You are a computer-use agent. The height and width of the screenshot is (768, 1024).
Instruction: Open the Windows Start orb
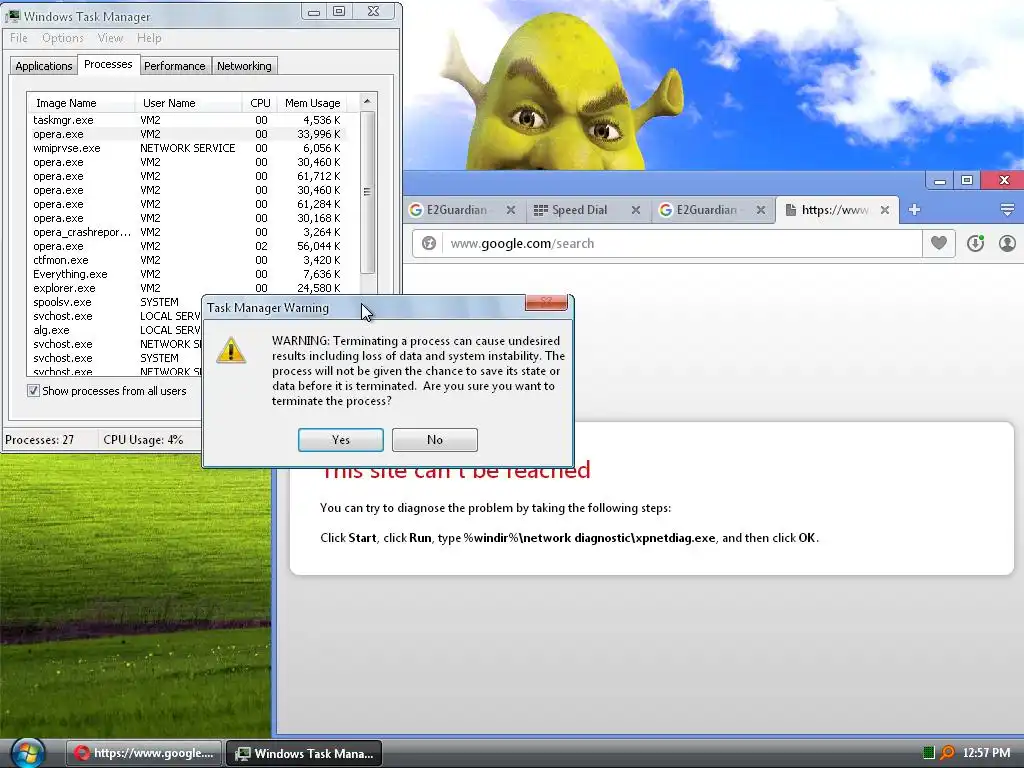pyautogui.click(x=27, y=753)
